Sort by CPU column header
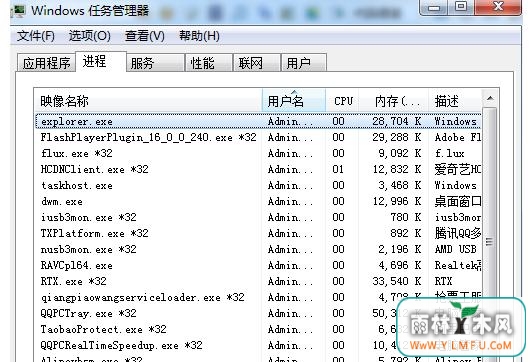 pyautogui.click(x=343, y=101)
